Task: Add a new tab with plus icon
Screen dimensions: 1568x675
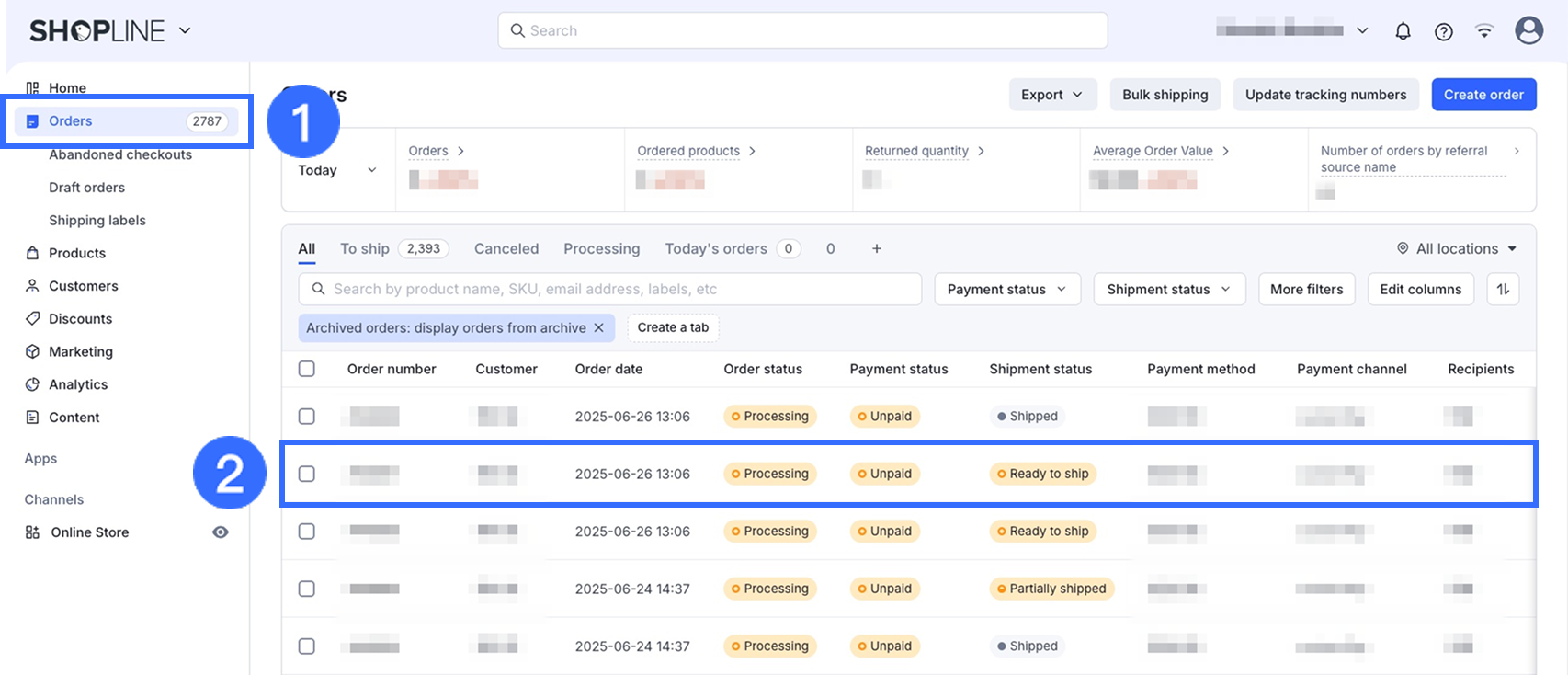Action: (x=876, y=248)
